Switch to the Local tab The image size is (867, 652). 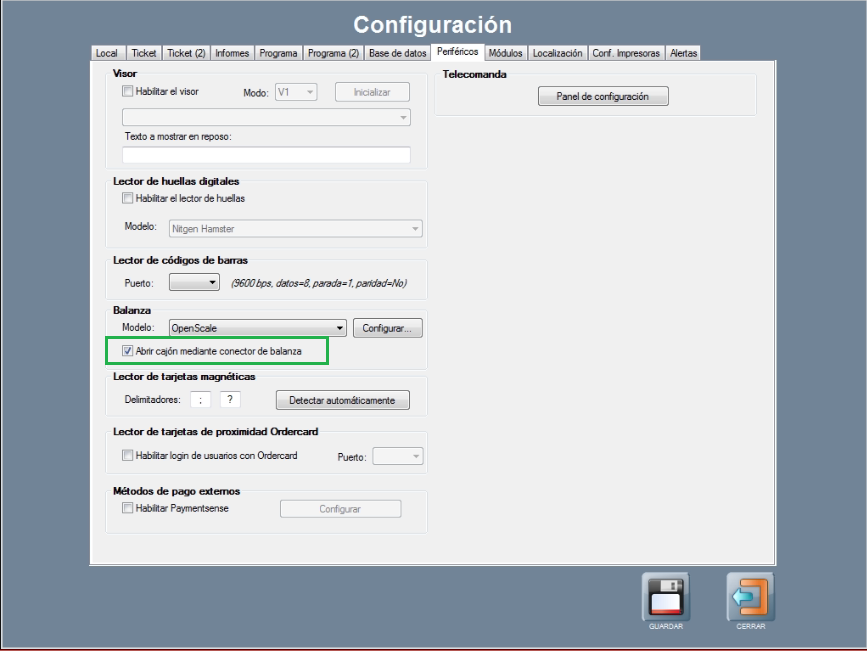coord(106,53)
